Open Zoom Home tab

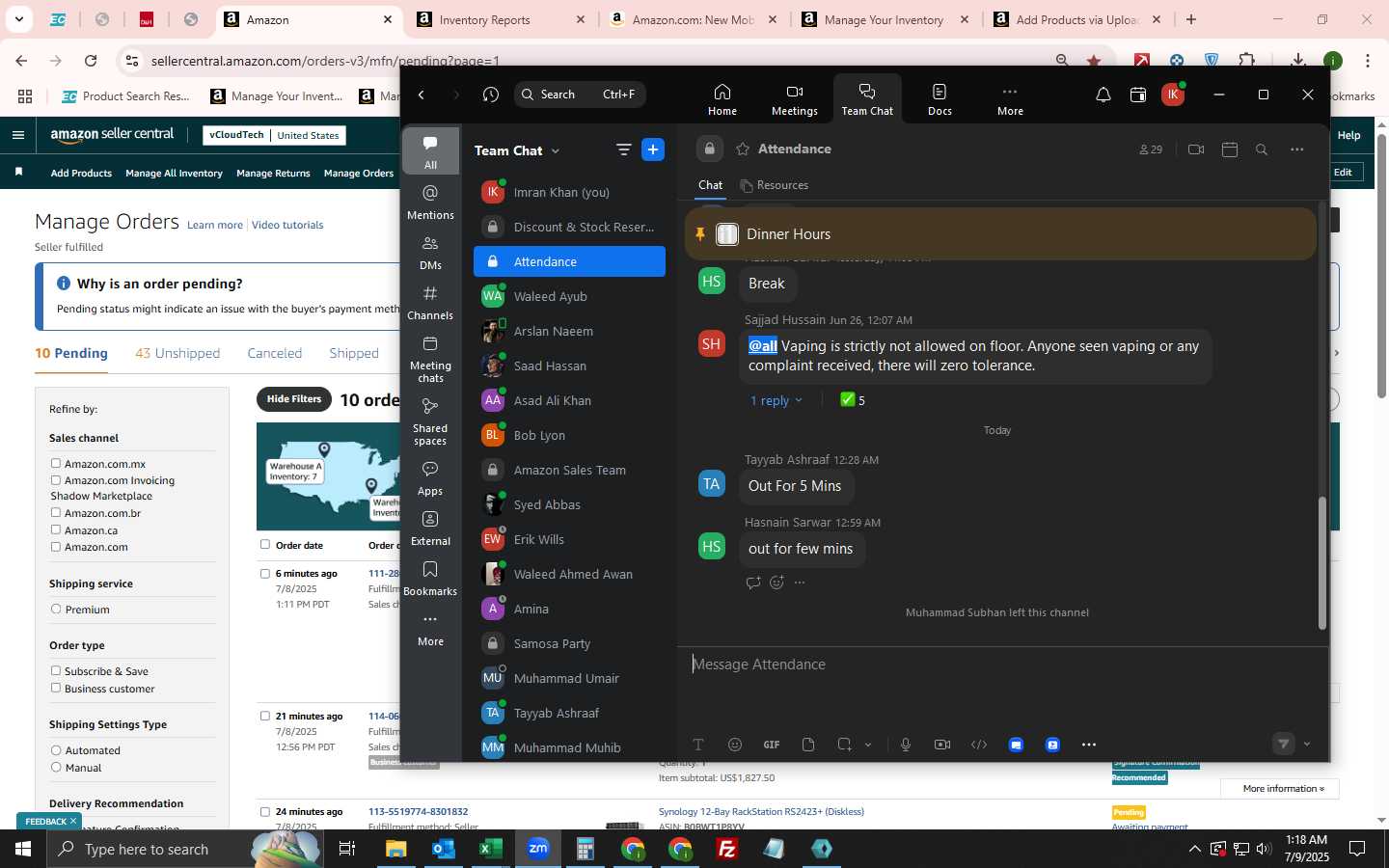pos(722,99)
